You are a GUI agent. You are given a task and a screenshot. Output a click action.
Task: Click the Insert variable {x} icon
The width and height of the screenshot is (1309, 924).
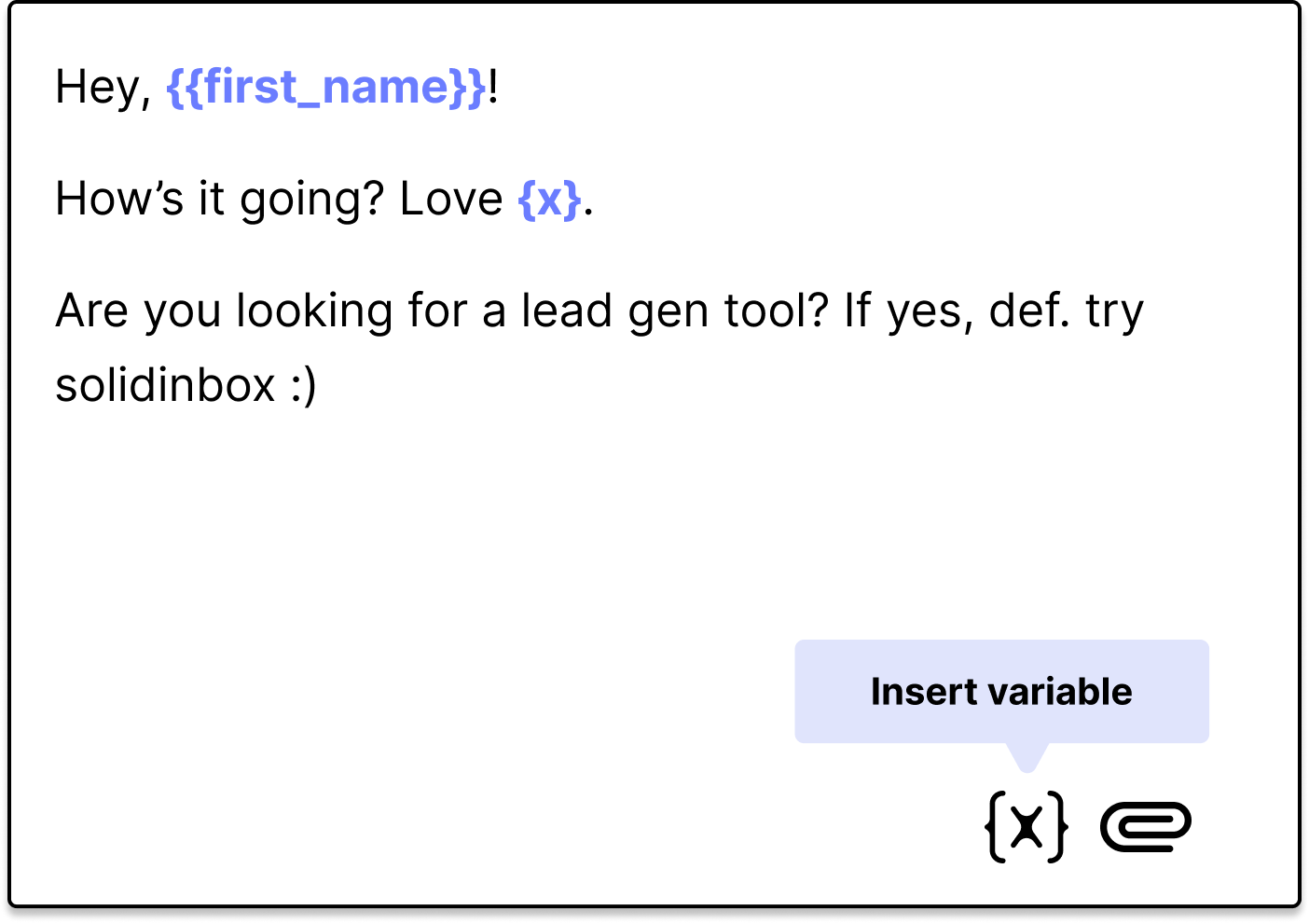[1026, 826]
